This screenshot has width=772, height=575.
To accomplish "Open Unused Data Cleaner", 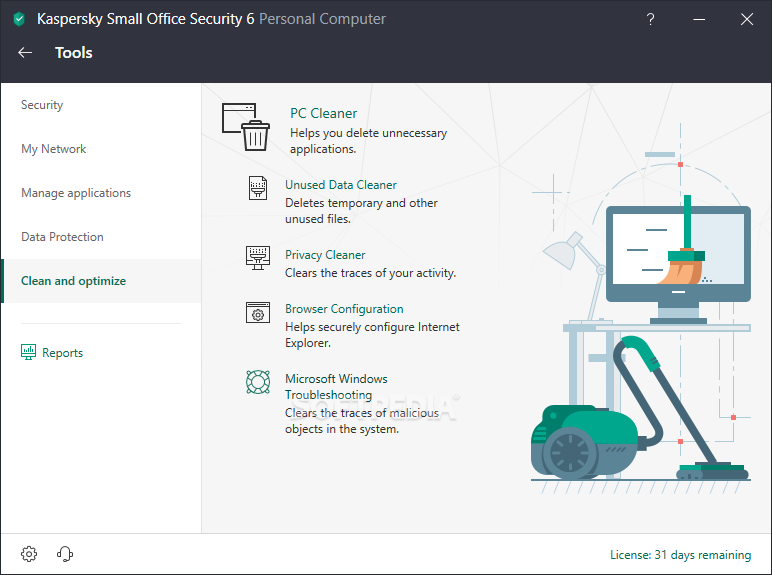I will (341, 185).
